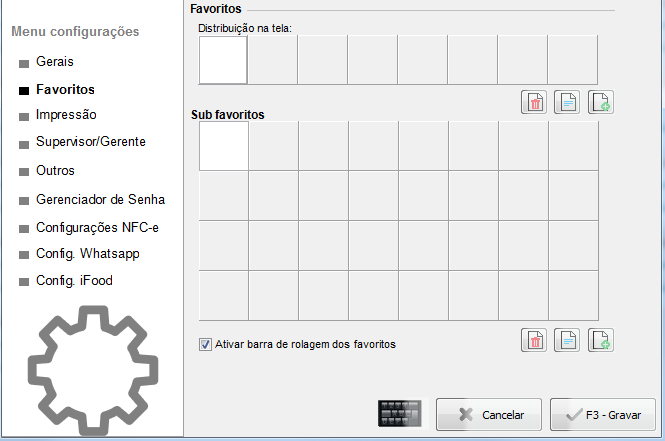Select Configurações NFC-e menu entry

[97, 228]
